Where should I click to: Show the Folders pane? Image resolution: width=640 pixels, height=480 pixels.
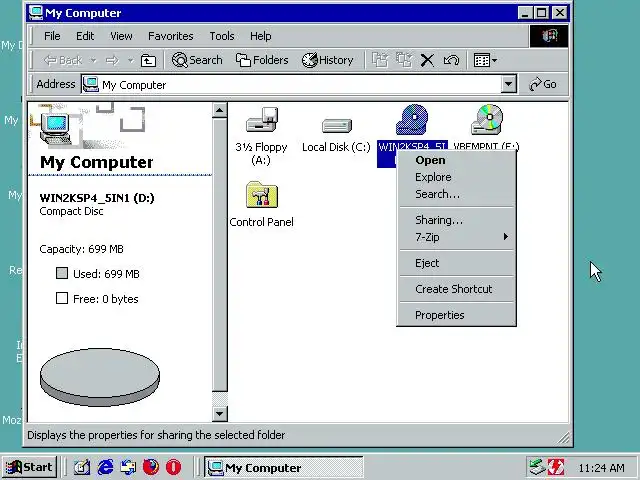pos(262,60)
